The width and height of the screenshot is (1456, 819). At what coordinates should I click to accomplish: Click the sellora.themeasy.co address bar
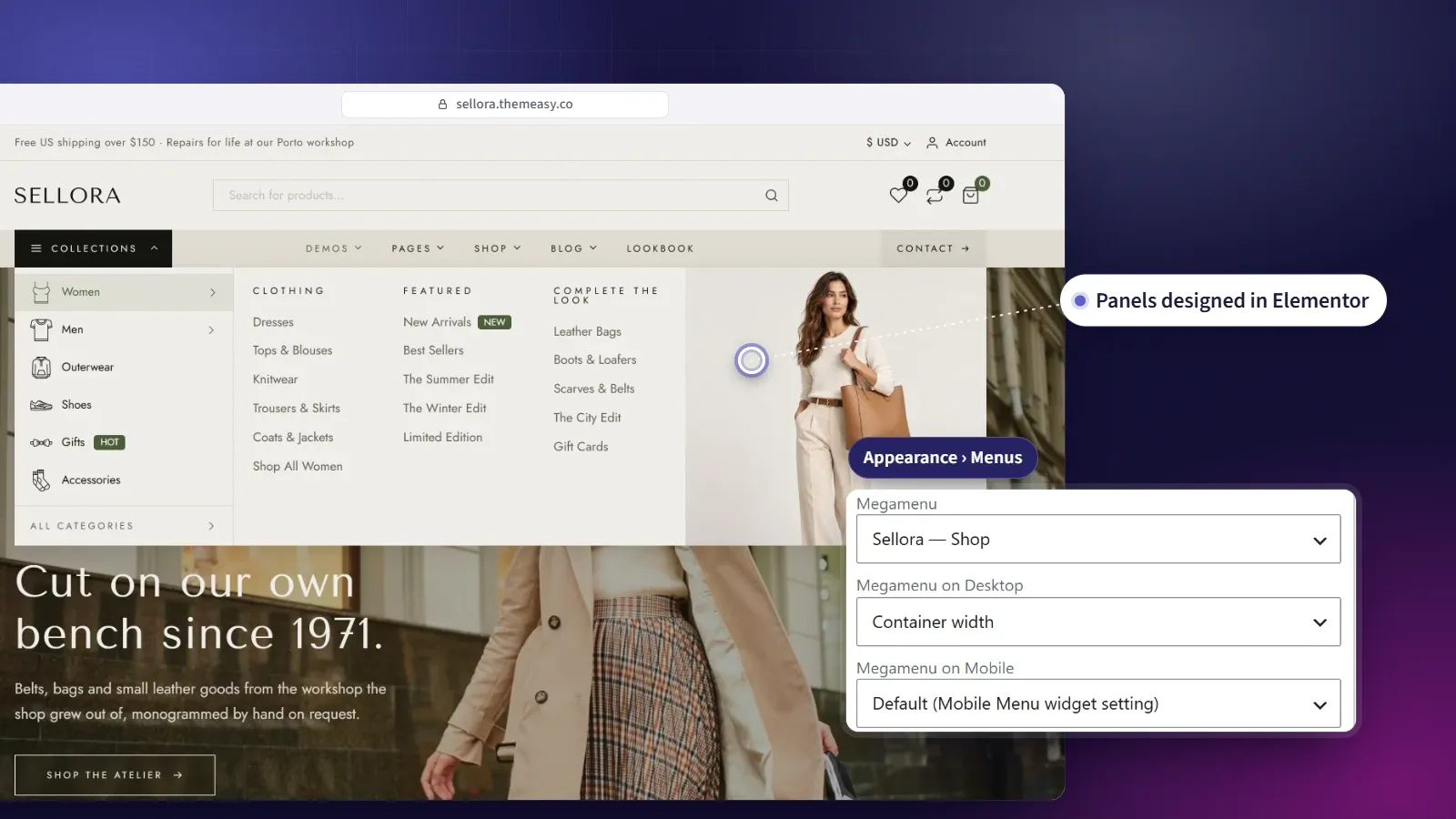(x=505, y=105)
